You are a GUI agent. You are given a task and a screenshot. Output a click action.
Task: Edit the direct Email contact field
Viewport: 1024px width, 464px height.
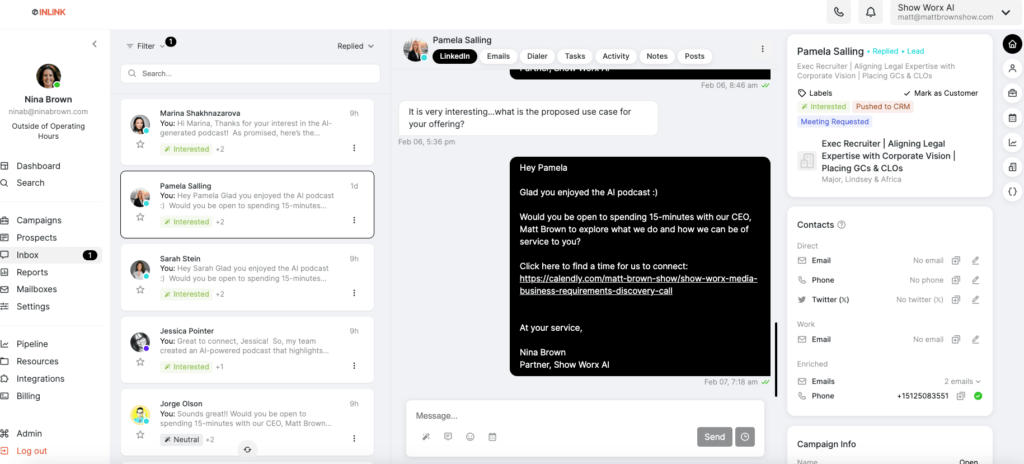pyautogui.click(x=976, y=260)
